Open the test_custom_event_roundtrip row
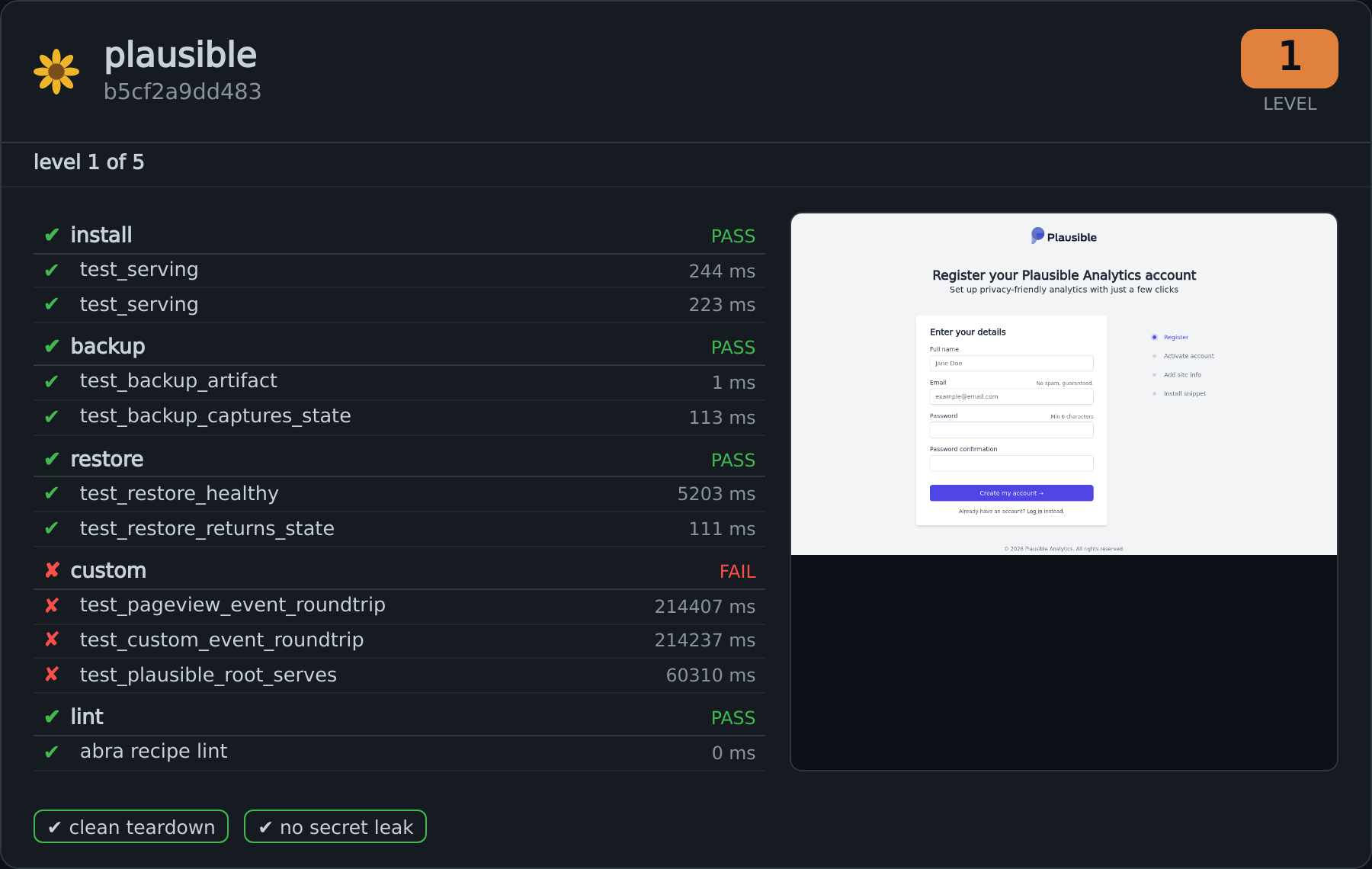Viewport: 1372px width, 869px height. click(x=399, y=640)
